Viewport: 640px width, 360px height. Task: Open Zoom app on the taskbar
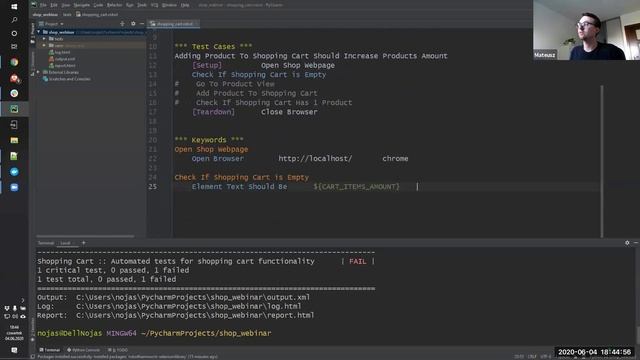14,187
